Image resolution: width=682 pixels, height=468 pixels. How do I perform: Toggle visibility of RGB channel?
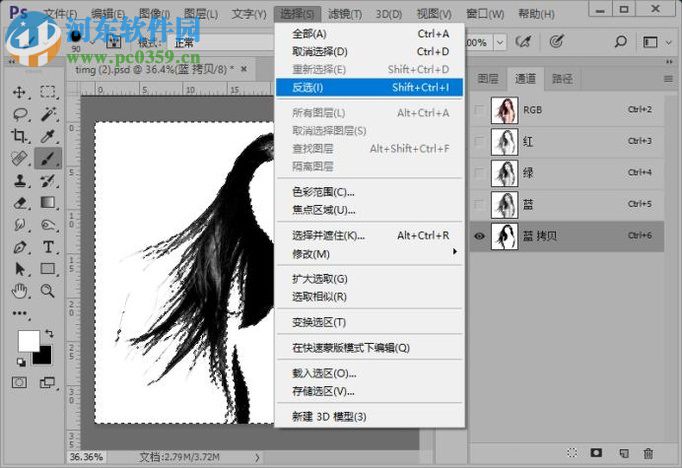click(479, 110)
